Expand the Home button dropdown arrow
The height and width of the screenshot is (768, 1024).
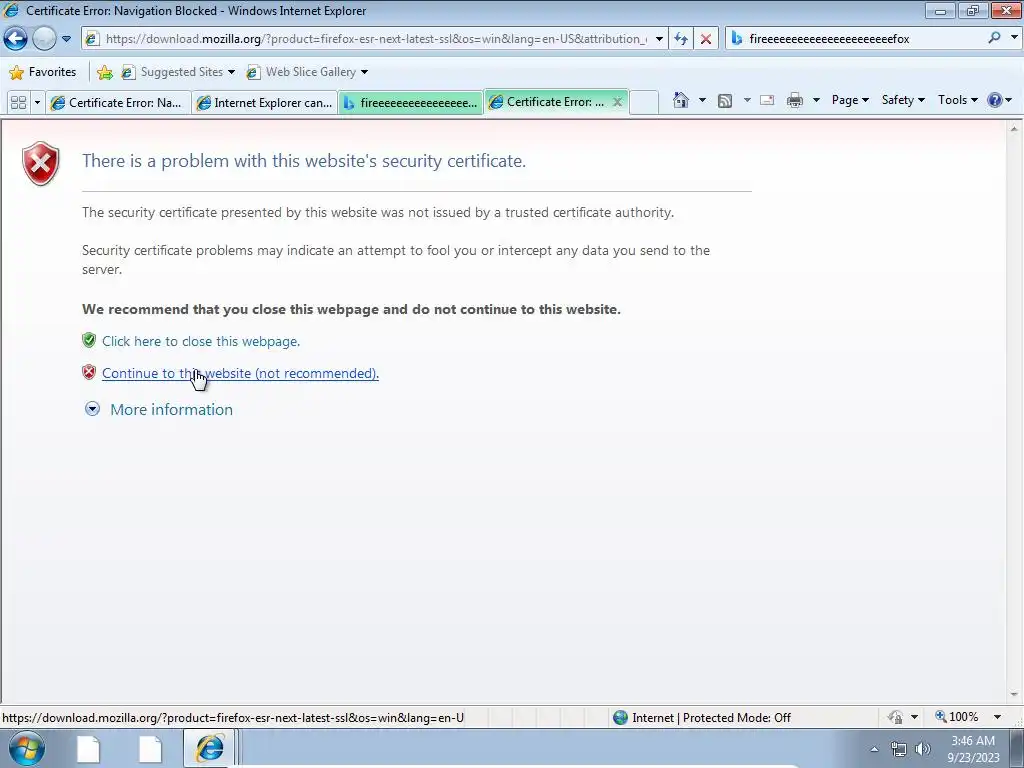pyautogui.click(x=702, y=100)
